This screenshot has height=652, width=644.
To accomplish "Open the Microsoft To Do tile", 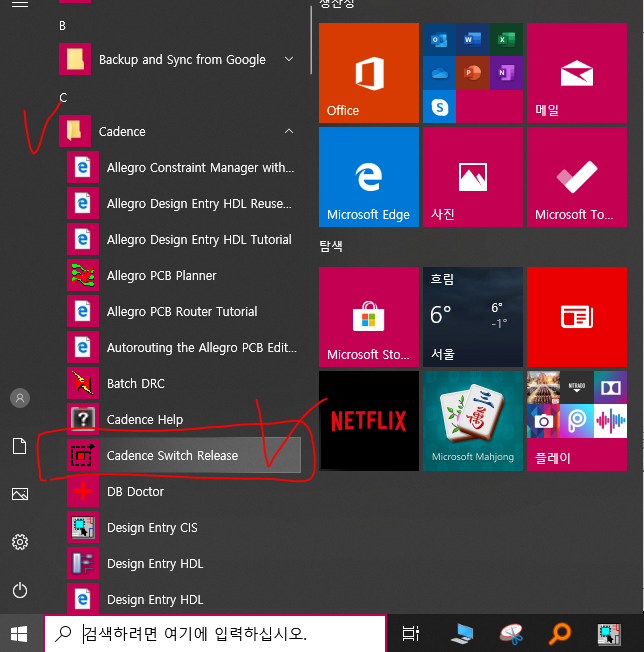I will coord(577,177).
